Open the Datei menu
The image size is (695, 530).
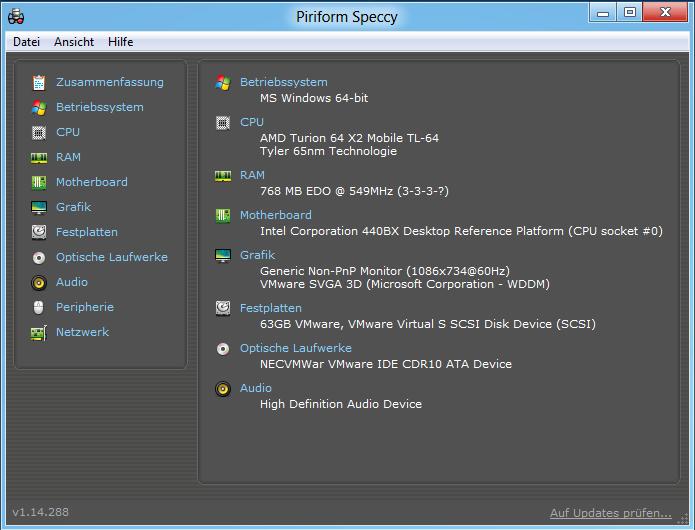[x=27, y=42]
